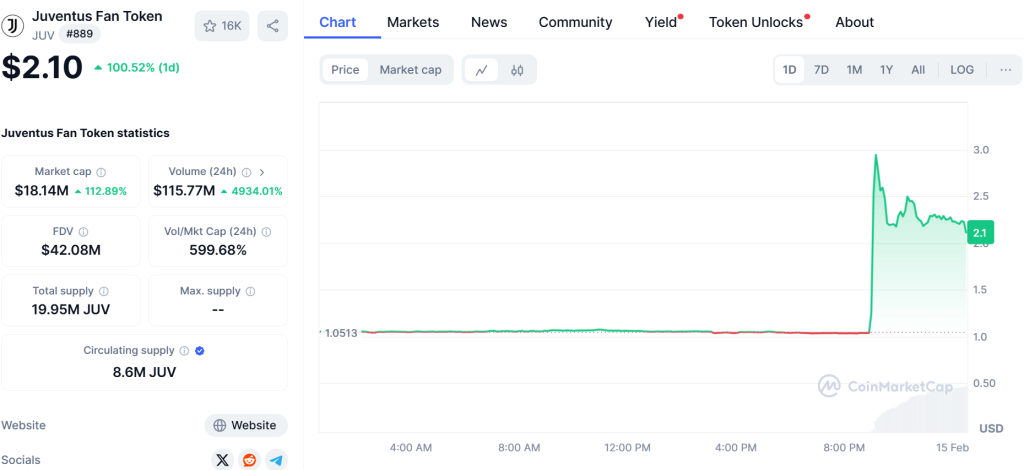
Task: Click the Website button
Action: (x=246, y=425)
